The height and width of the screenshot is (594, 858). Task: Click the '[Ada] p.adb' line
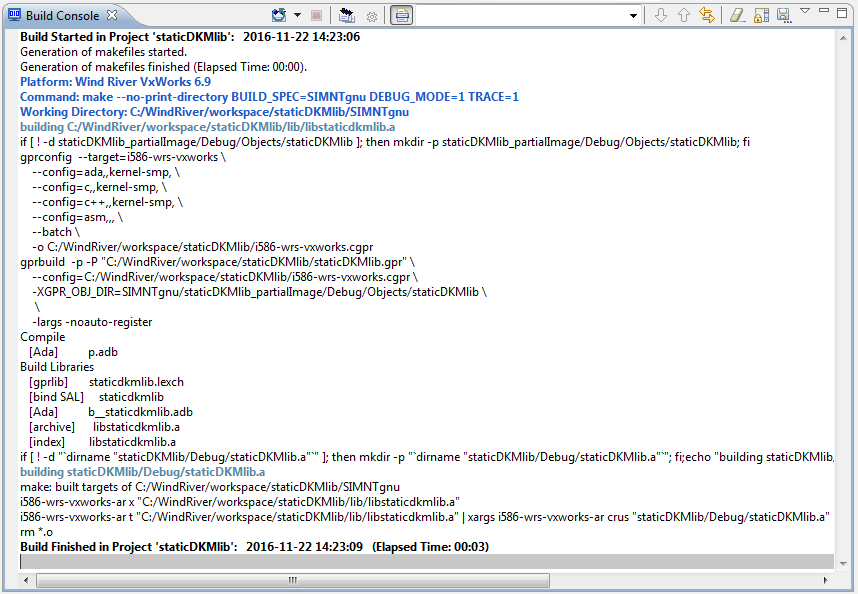click(x=73, y=352)
